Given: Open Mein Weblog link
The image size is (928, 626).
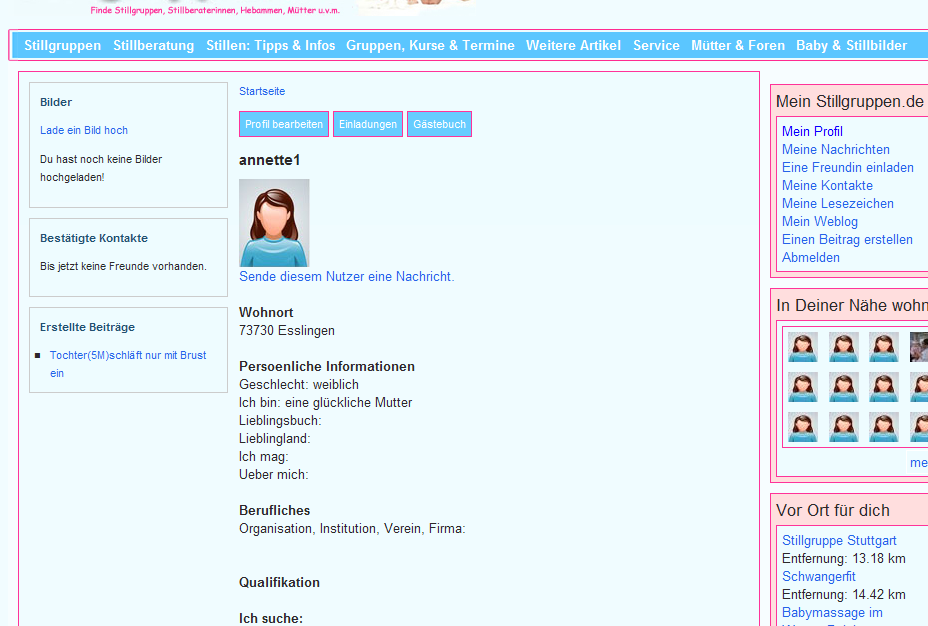Looking at the screenshot, I should 819,221.
